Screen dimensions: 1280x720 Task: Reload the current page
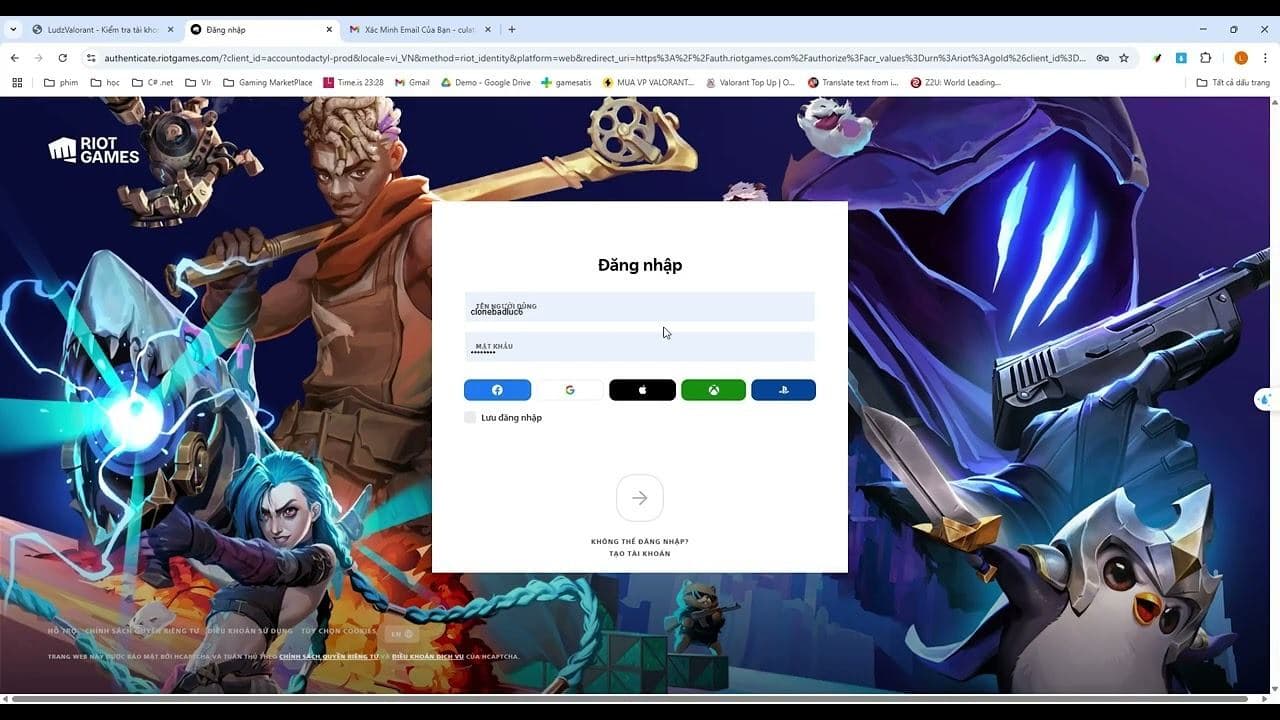[62, 58]
